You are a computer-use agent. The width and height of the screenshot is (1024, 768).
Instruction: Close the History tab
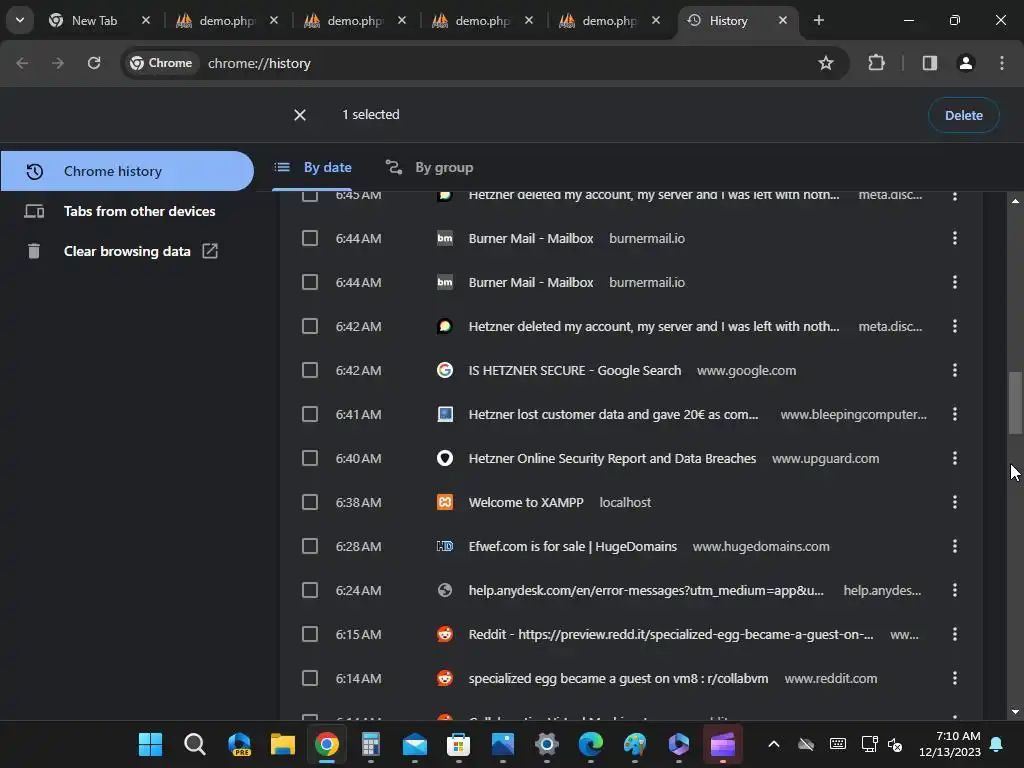click(782, 20)
